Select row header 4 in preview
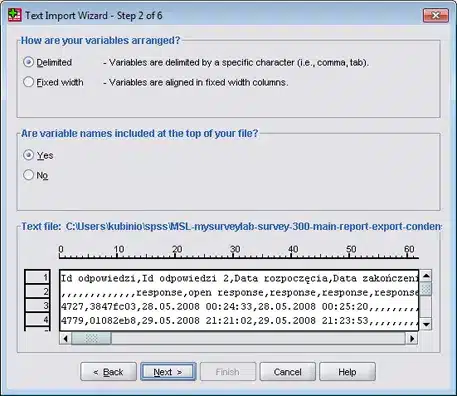457x396 pixels. [x=37, y=319]
